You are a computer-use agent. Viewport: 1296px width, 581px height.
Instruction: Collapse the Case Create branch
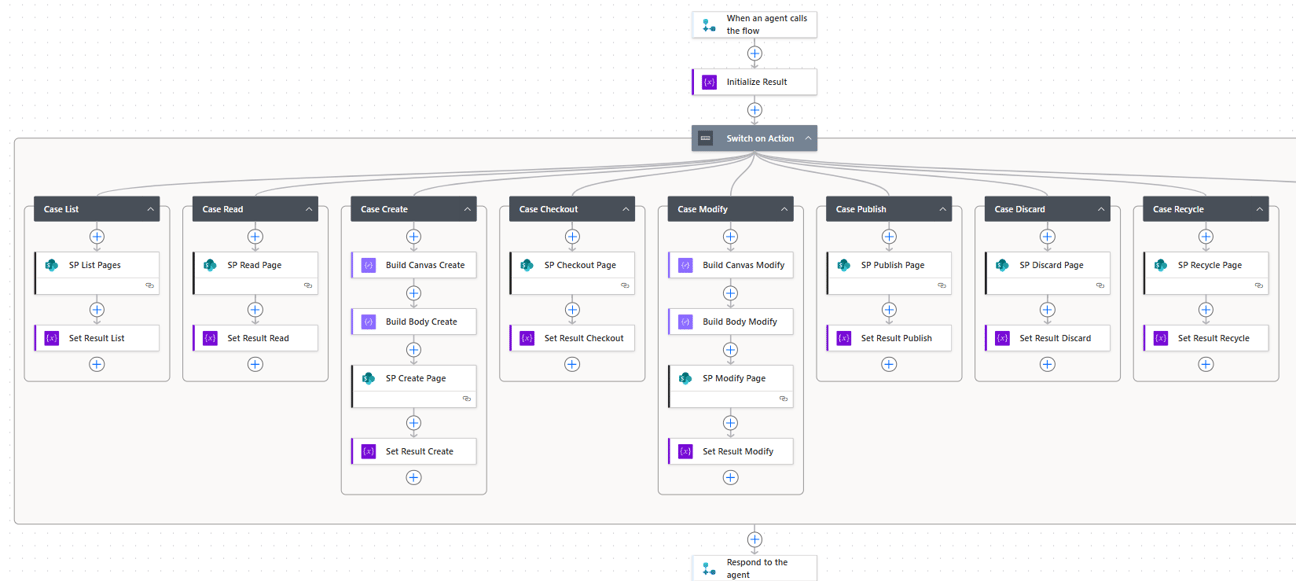coord(466,209)
